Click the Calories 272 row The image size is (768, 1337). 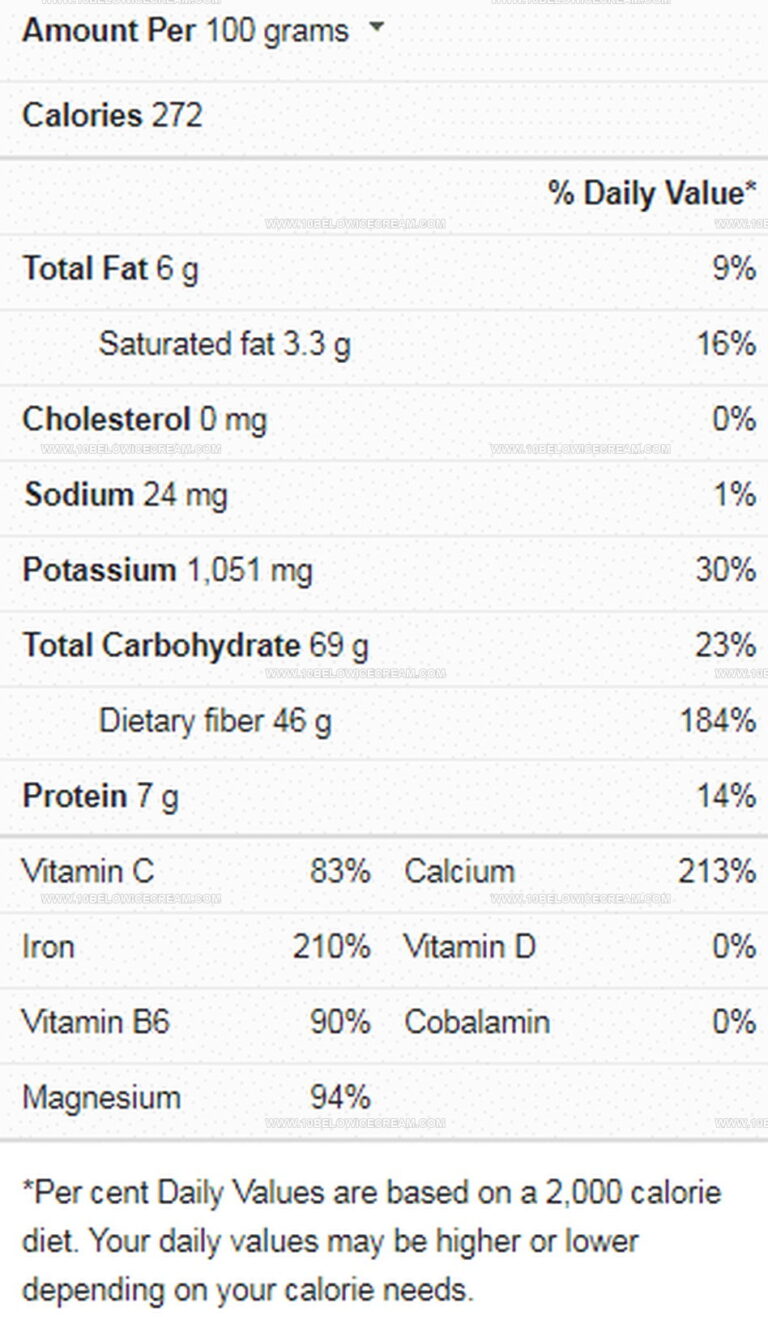pos(384,116)
